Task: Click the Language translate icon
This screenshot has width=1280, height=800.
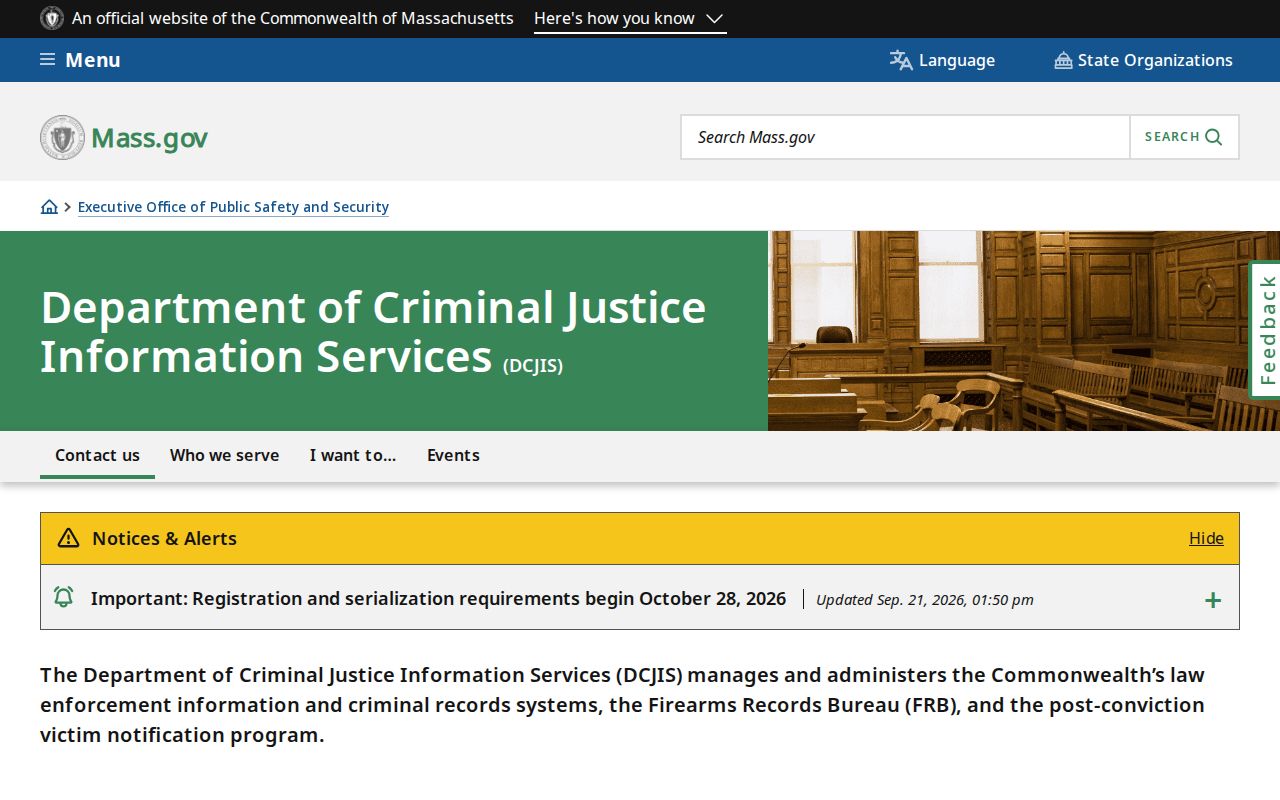Action: 901,60
